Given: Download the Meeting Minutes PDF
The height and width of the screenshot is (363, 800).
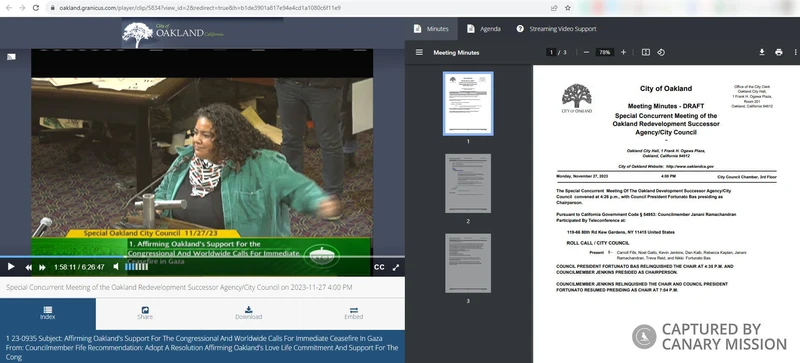Looking at the screenshot, I should point(762,52).
